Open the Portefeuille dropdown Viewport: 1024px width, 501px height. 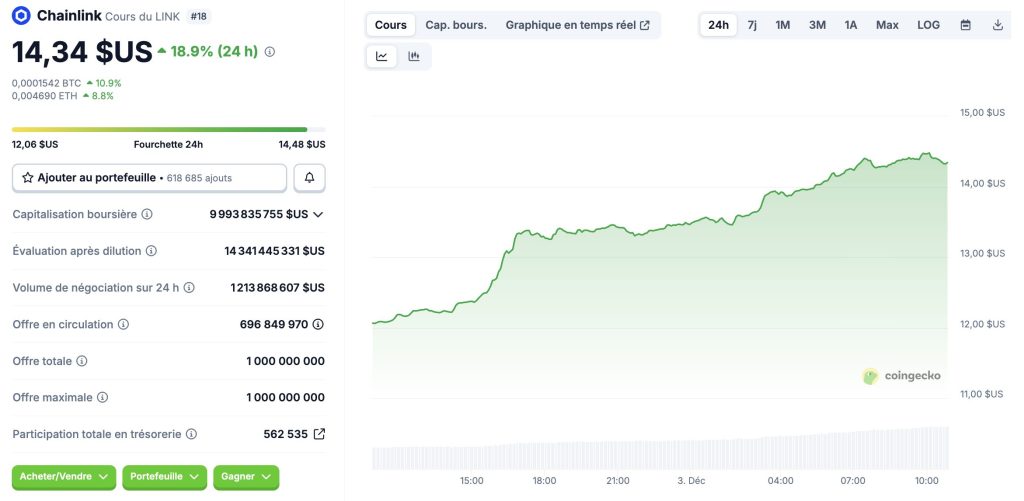pyautogui.click(x=164, y=478)
